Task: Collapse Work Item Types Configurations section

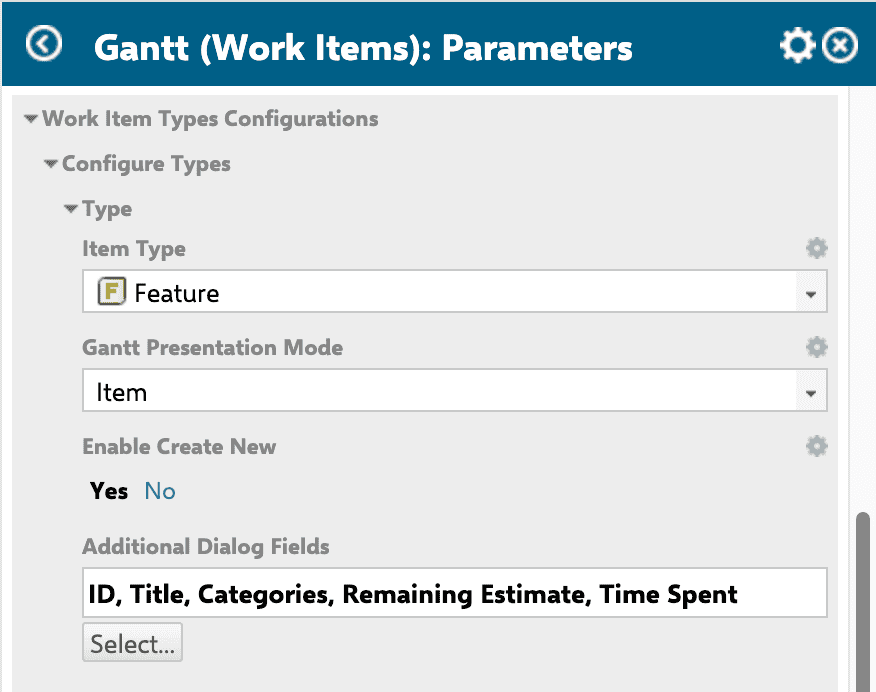Action: (31, 118)
